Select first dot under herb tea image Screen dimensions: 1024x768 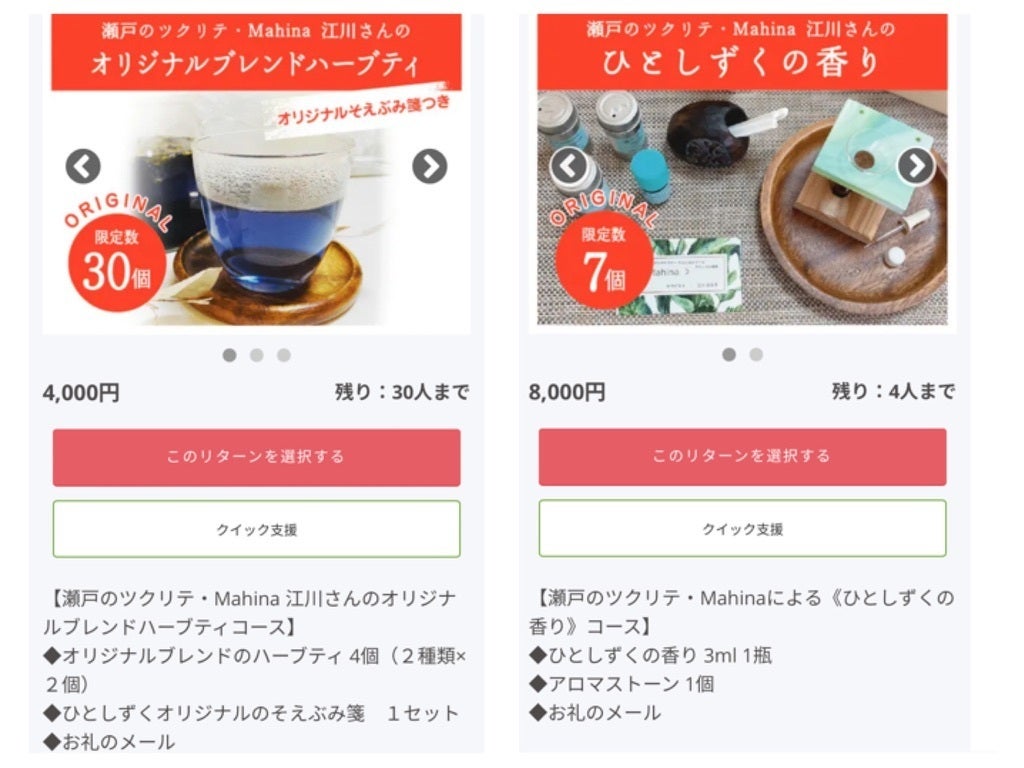pos(229,355)
